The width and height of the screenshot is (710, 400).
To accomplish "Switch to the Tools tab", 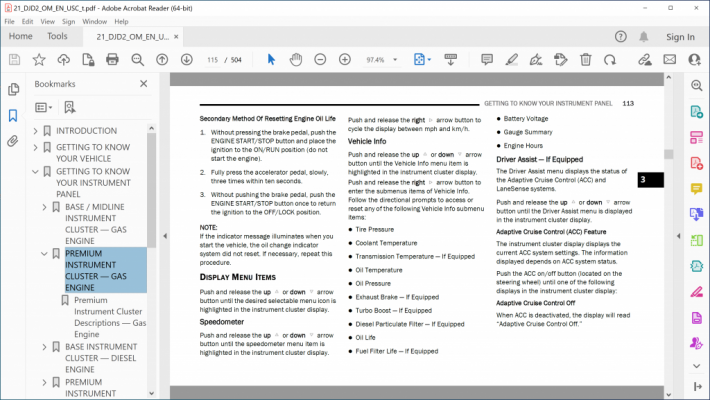I will click(57, 36).
